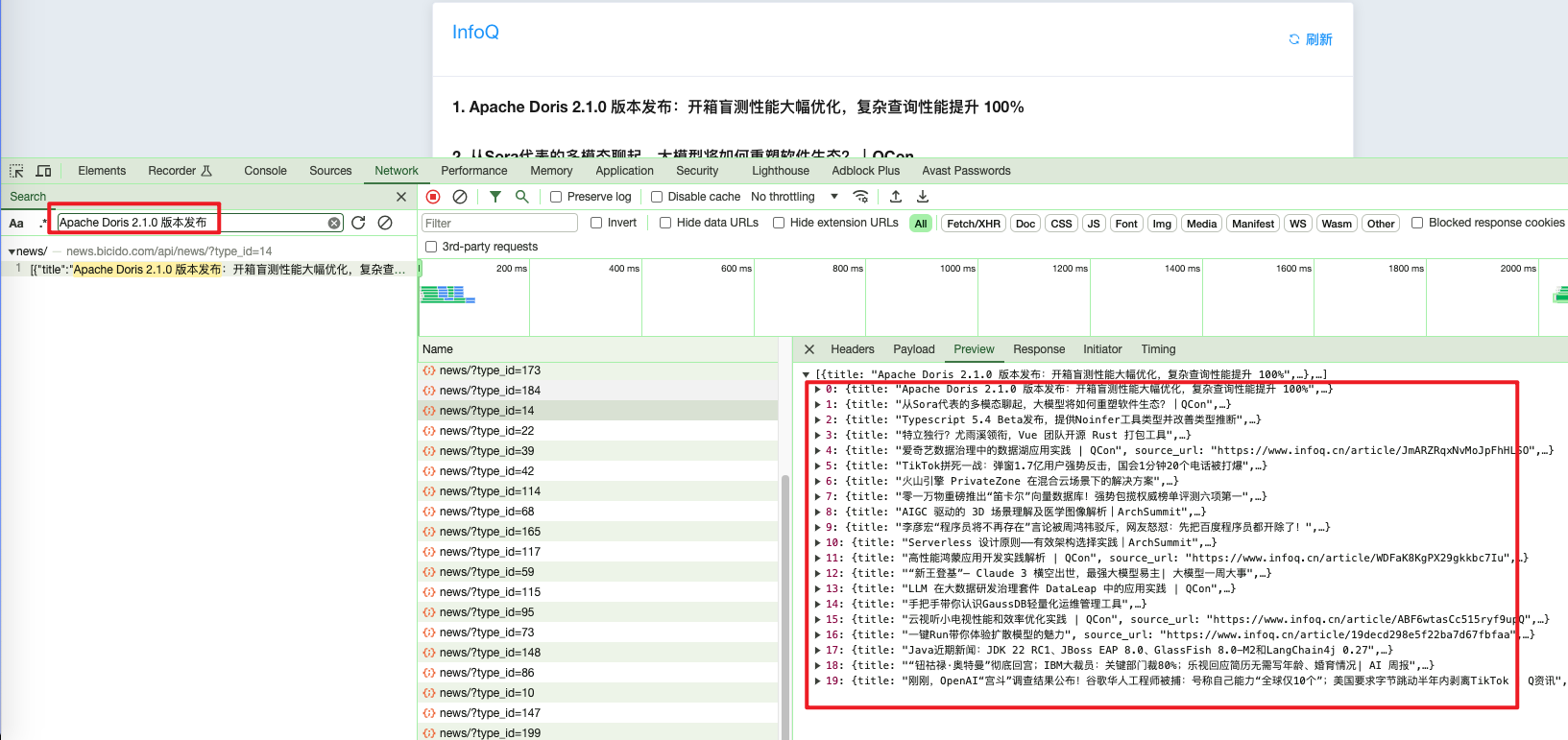Open the Timing tab
Viewport: 1568px width, 740px height.
(1158, 349)
